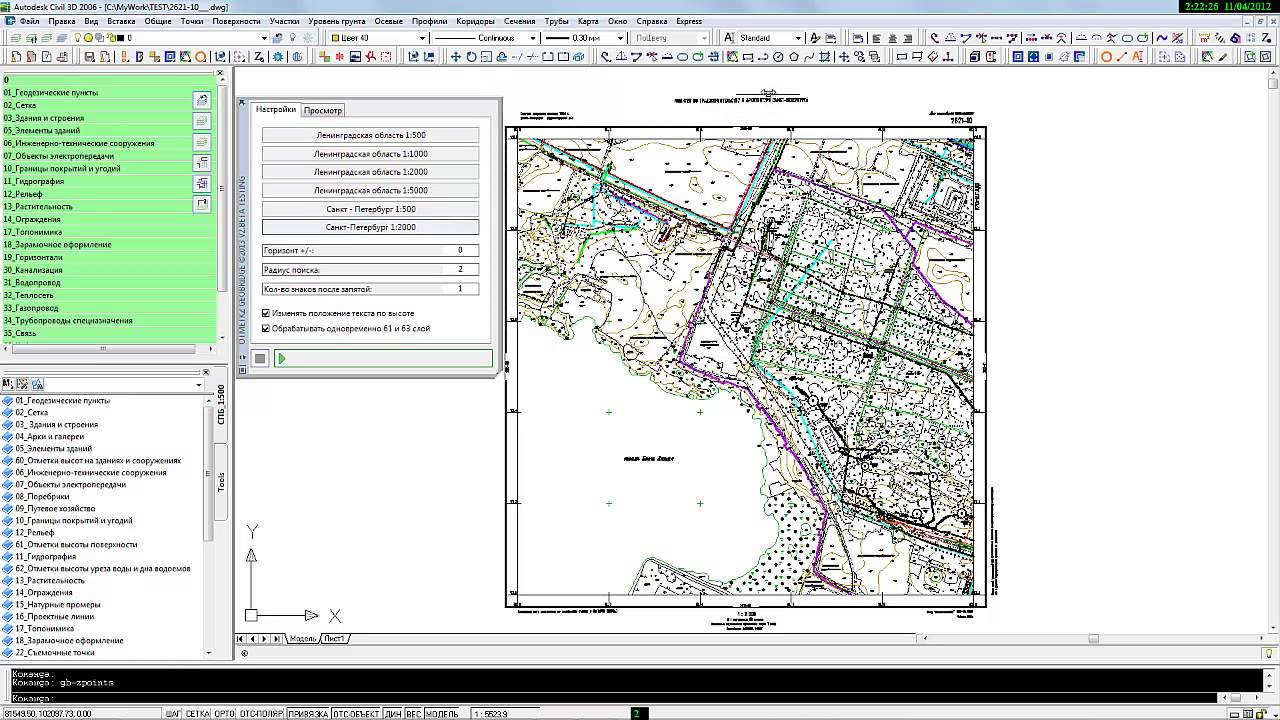Switch to the Просмотр tab

(322, 110)
